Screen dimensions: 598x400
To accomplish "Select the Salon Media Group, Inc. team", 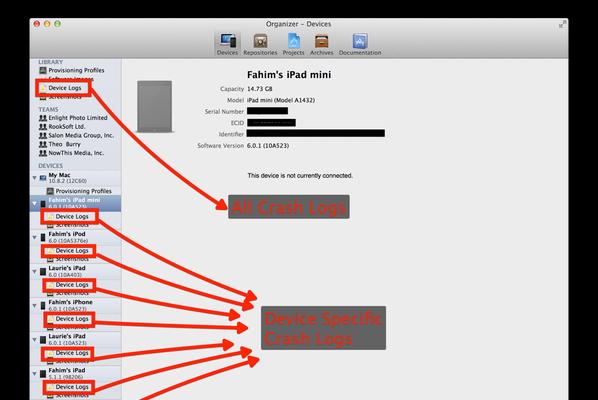I will [x=76, y=135].
